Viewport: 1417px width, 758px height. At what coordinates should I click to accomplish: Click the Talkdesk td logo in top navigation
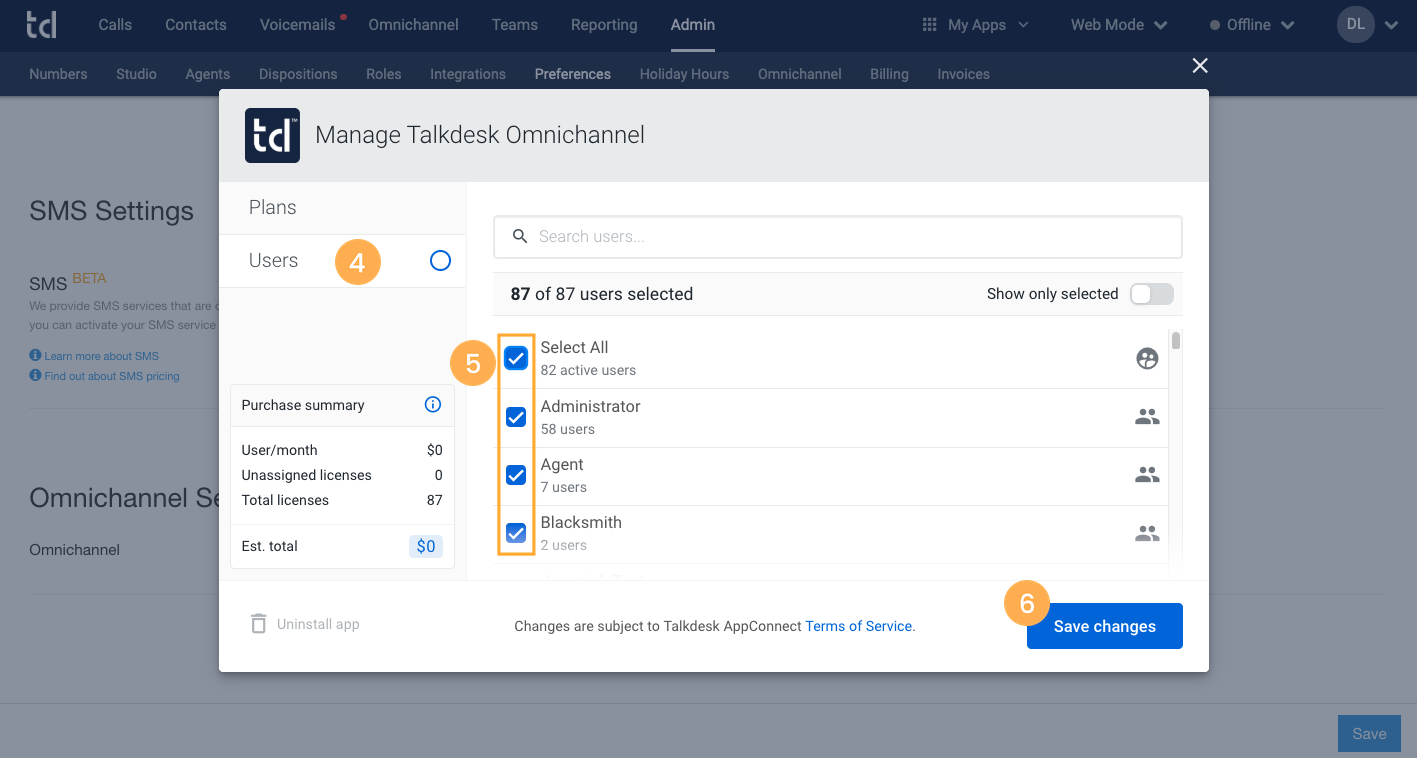point(41,25)
